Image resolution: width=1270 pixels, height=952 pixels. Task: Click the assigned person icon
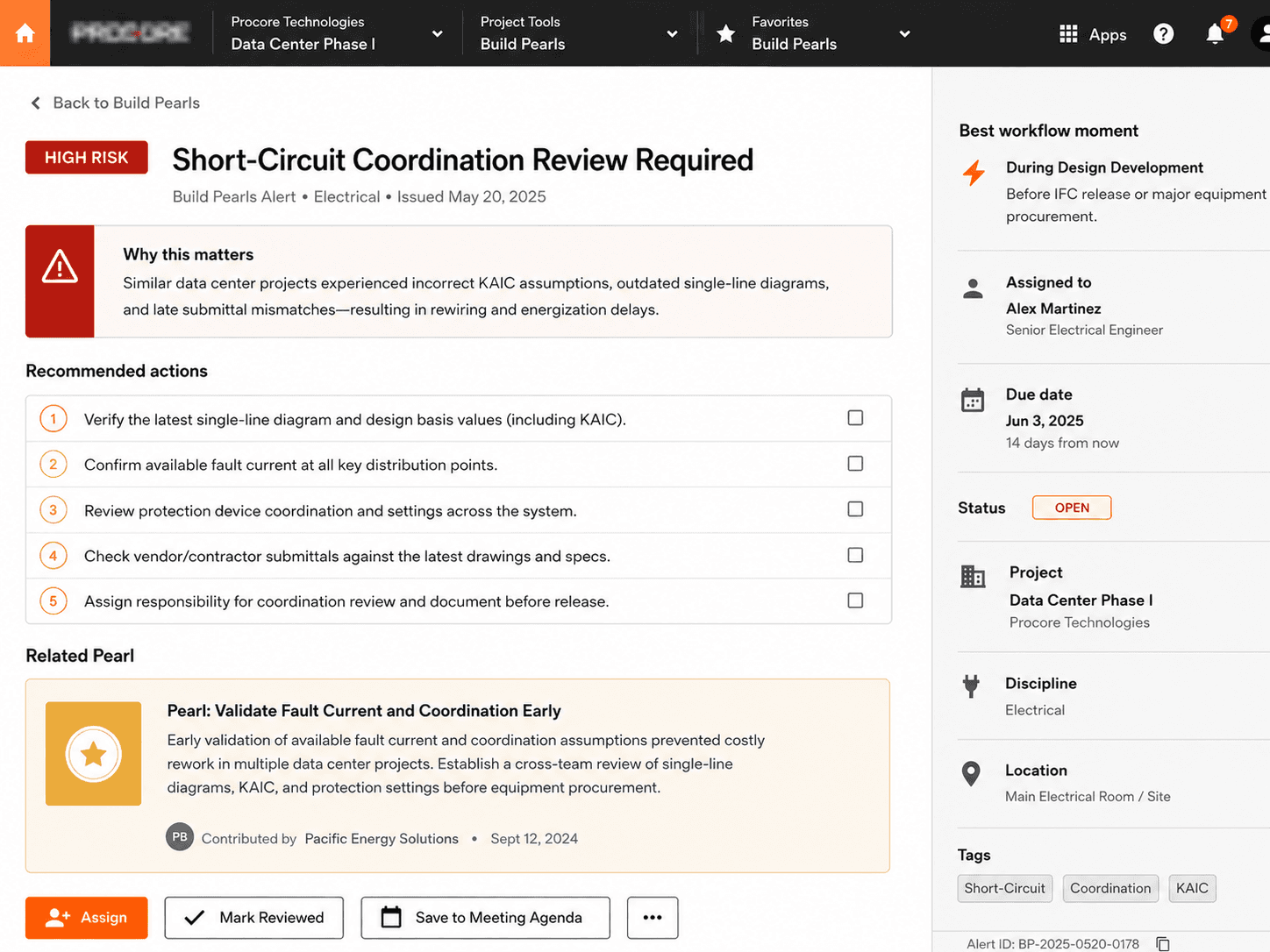(x=973, y=288)
